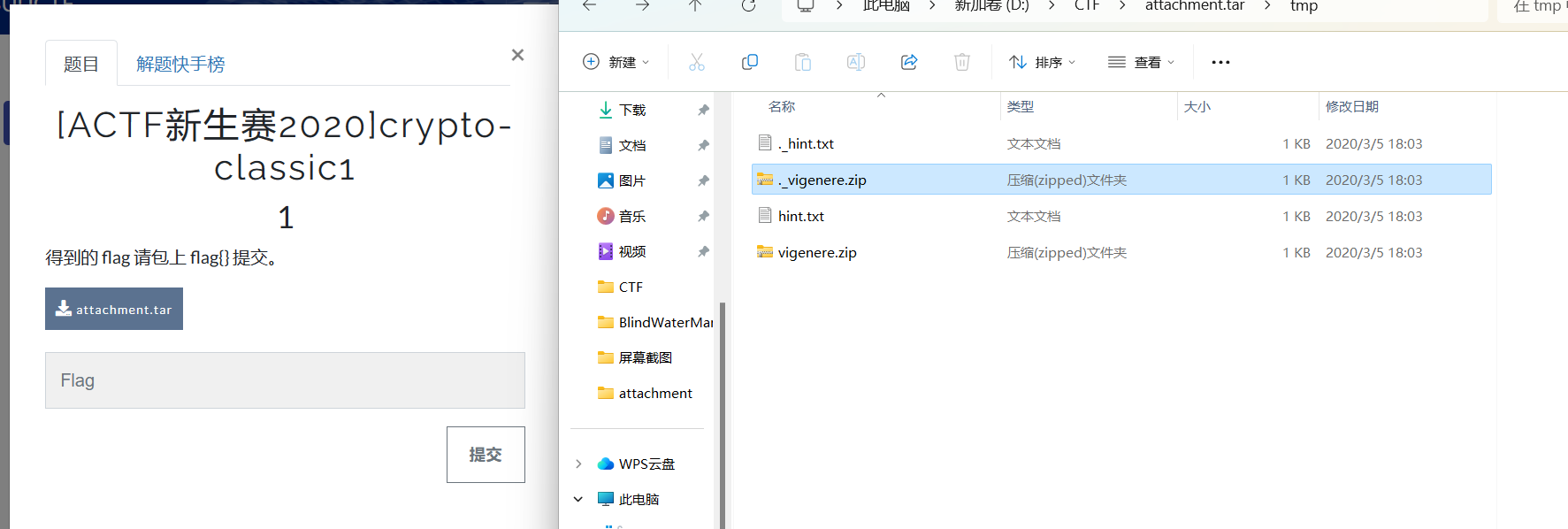1568x529 pixels.
Task: Sort by the 修改日期 column header
Action: point(1352,106)
